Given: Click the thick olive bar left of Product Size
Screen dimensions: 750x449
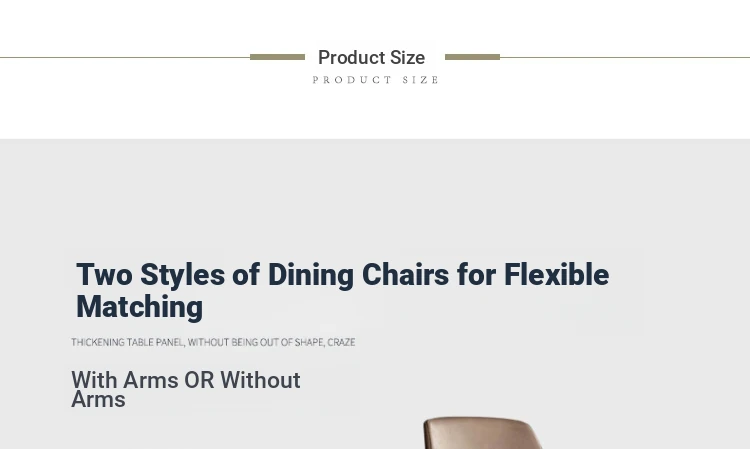Looking at the screenshot, I should pyautogui.click(x=277, y=57).
